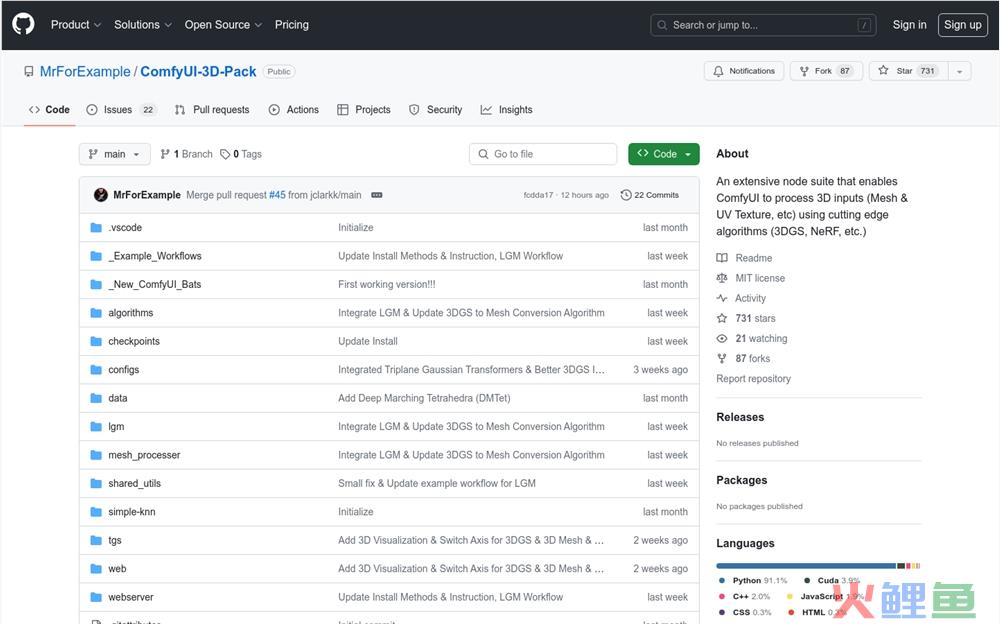Screen dimensions: 1000x624
Task: Click the fcdda17 commit hash
Action: [538, 195]
